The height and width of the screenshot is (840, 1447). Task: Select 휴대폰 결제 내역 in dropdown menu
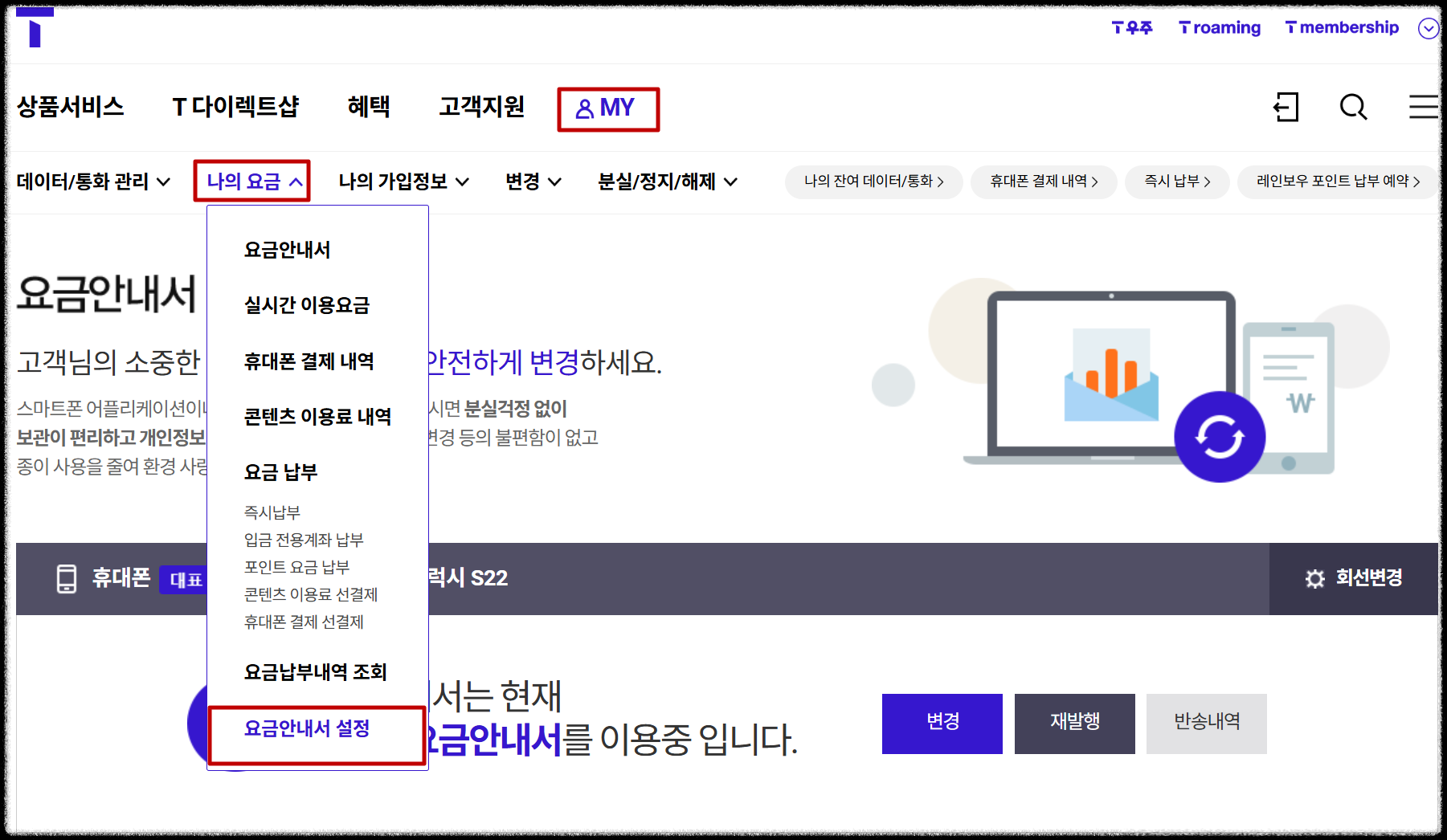(x=309, y=361)
